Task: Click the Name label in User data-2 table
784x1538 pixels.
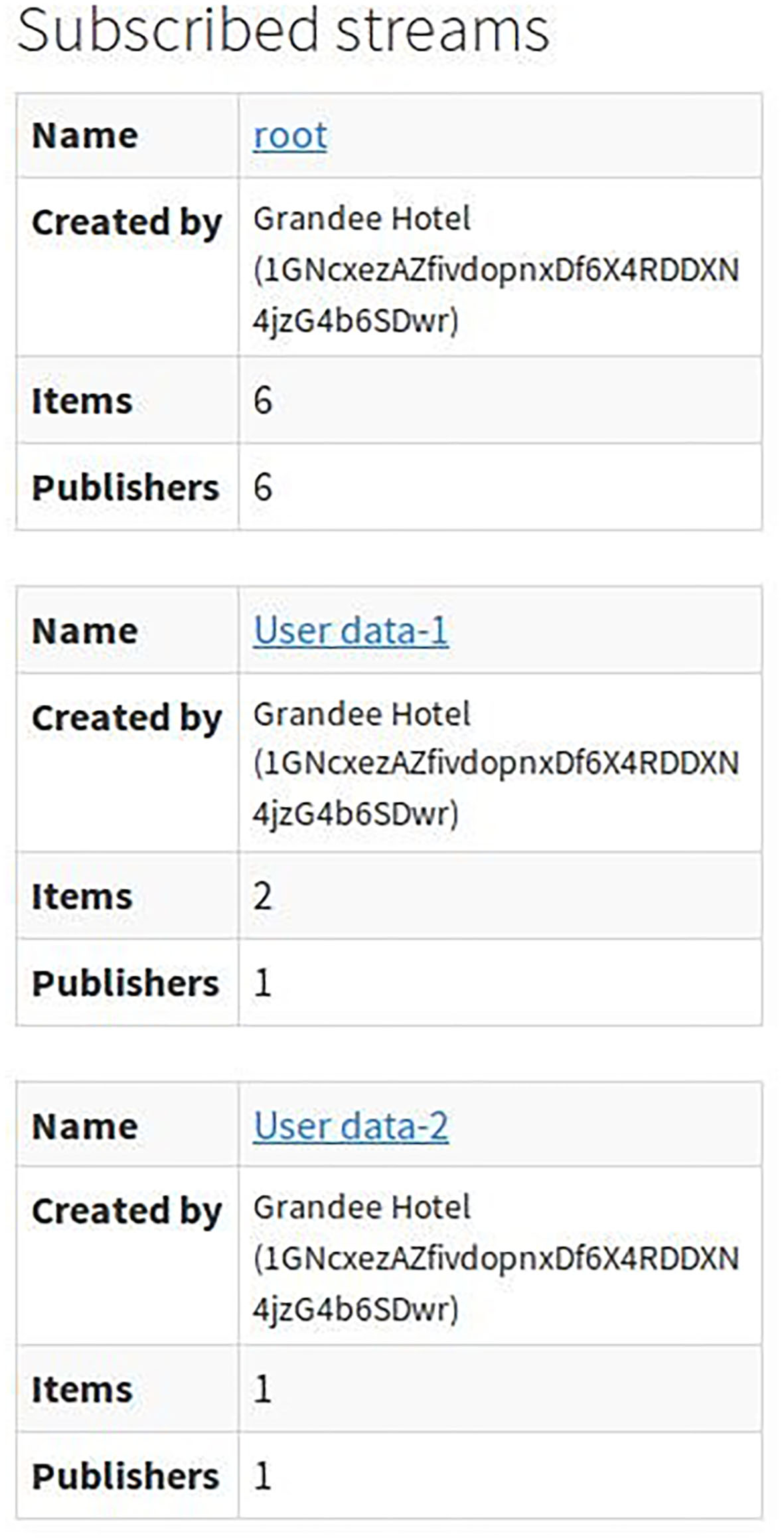Action: pyautogui.click(x=85, y=1127)
